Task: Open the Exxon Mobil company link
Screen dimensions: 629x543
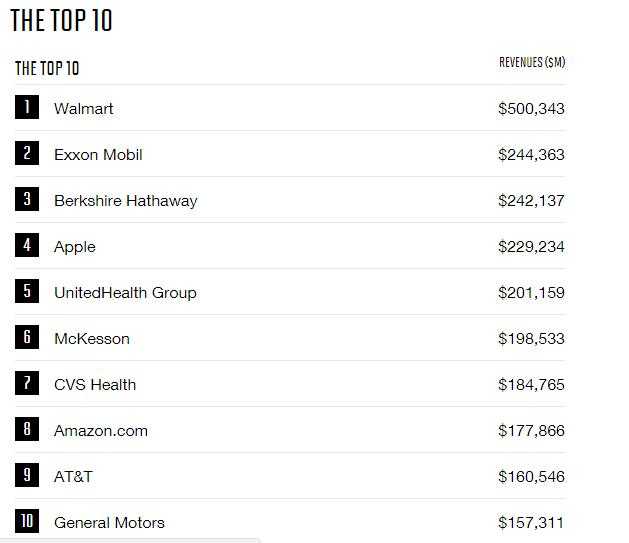Action: [98, 154]
